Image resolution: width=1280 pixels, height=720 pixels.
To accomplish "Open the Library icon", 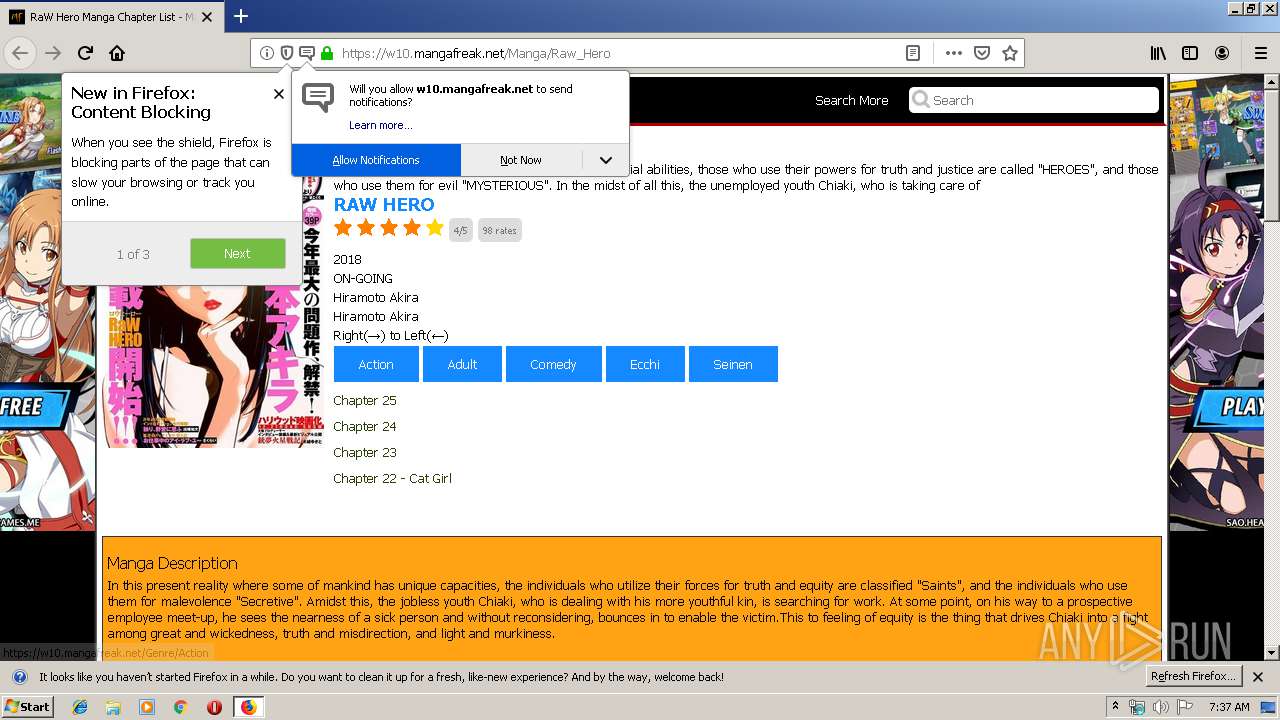I will pos(1158,53).
